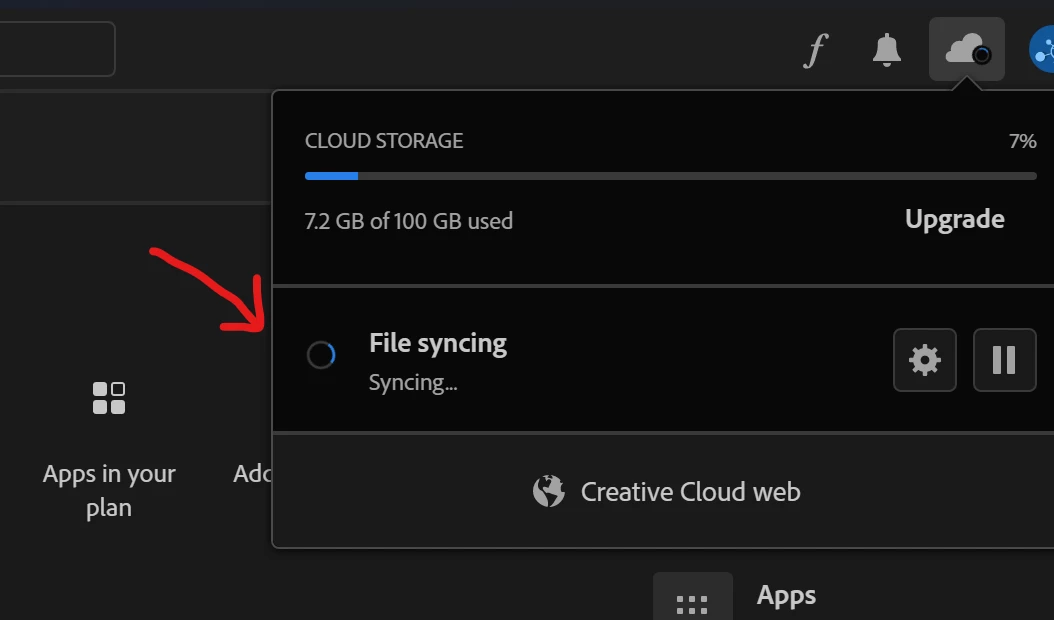Open the notifications bell
This screenshot has width=1054, height=620.
click(887, 50)
